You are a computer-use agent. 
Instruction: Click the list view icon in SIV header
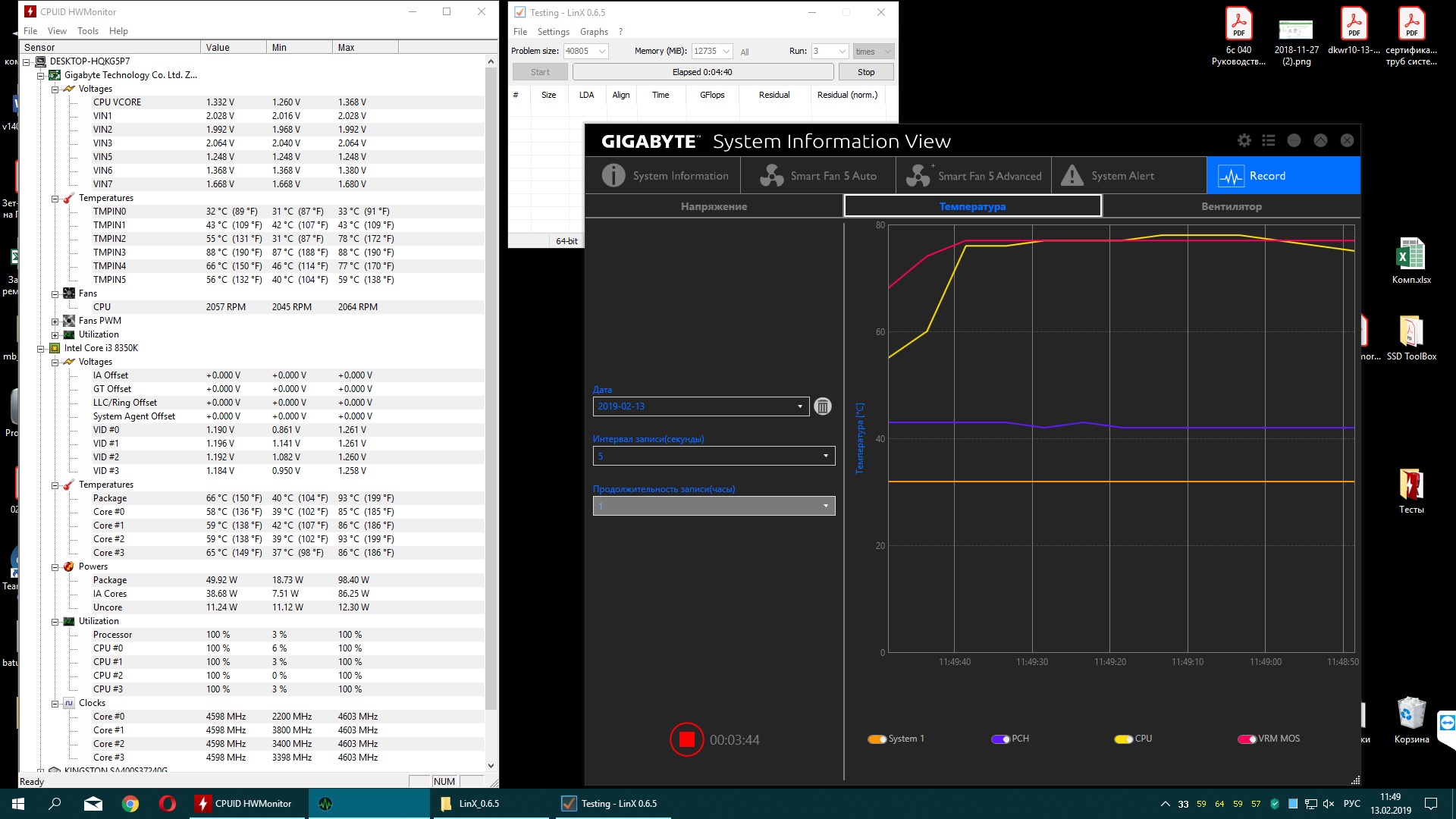pyautogui.click(x=1269, y=140)
